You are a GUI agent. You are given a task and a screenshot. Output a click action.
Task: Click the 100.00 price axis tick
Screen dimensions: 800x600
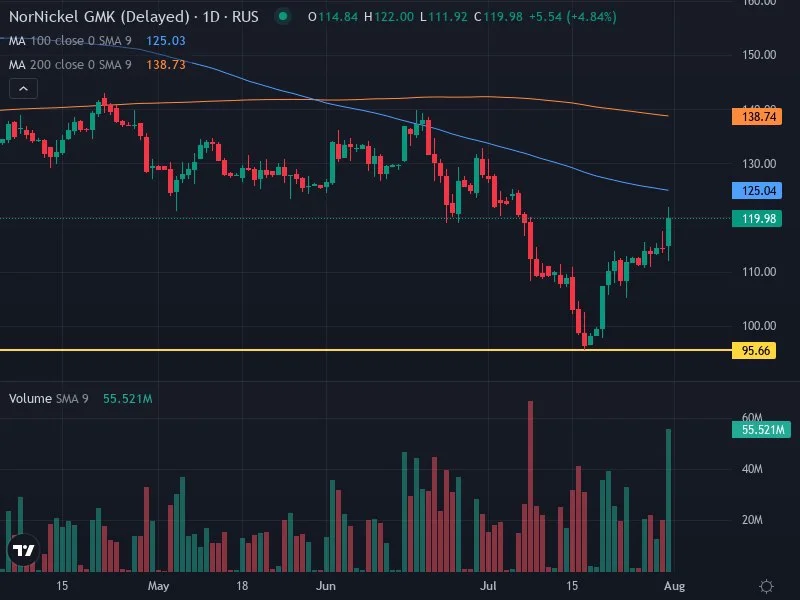[759, 326]
